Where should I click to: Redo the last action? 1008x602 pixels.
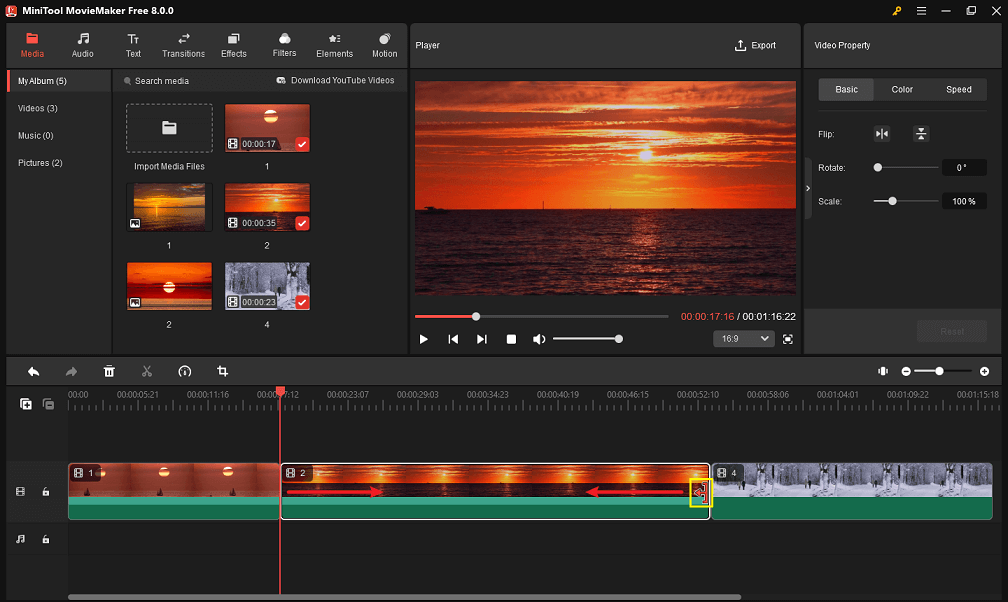click(x=71, y=371)
